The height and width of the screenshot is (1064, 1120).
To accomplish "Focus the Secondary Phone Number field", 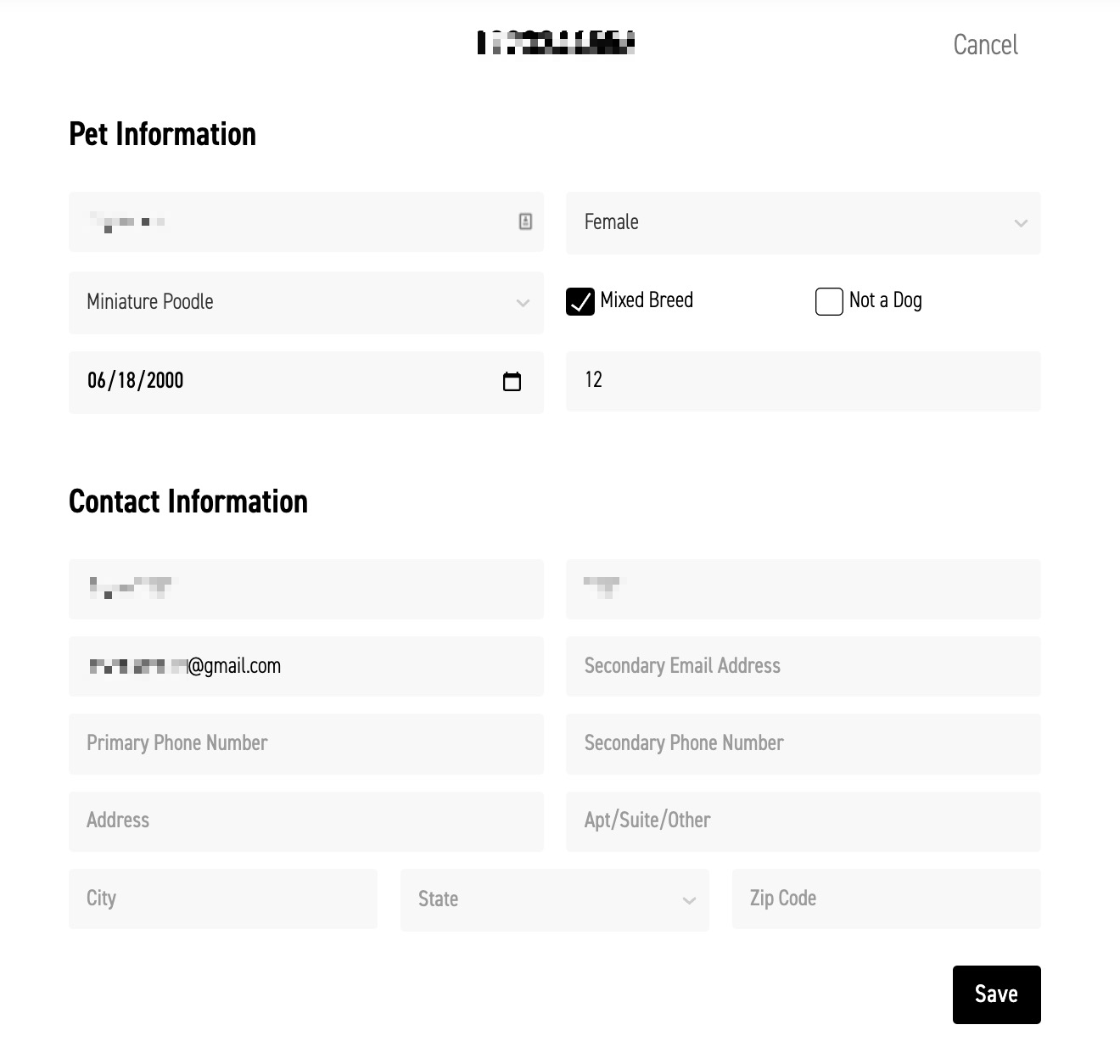I will point(803,744).
